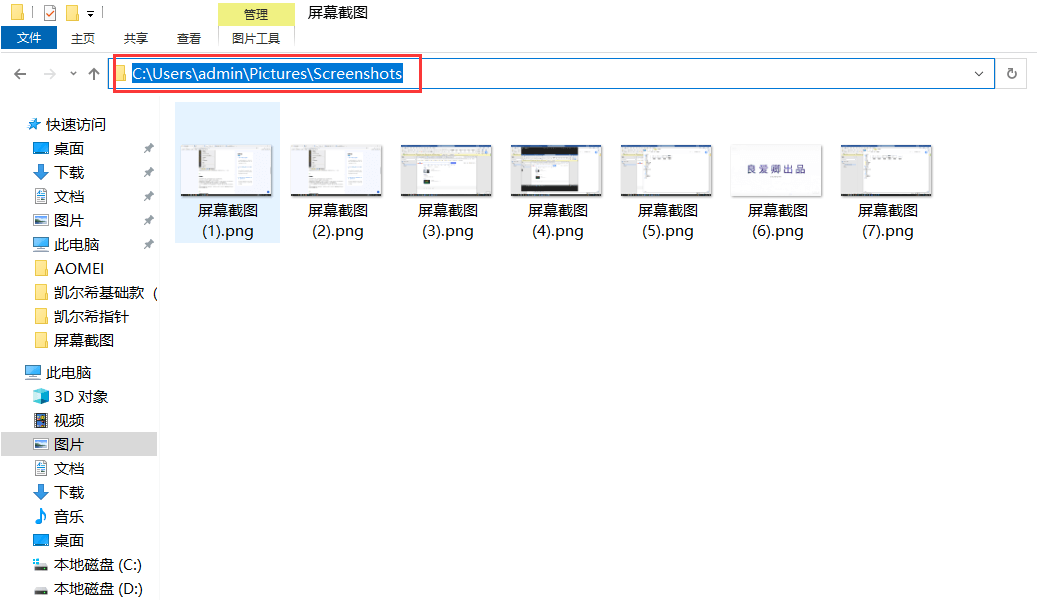
Task: Open the 共享 (Share) ribbon tab
Action: tap(134, 38)
